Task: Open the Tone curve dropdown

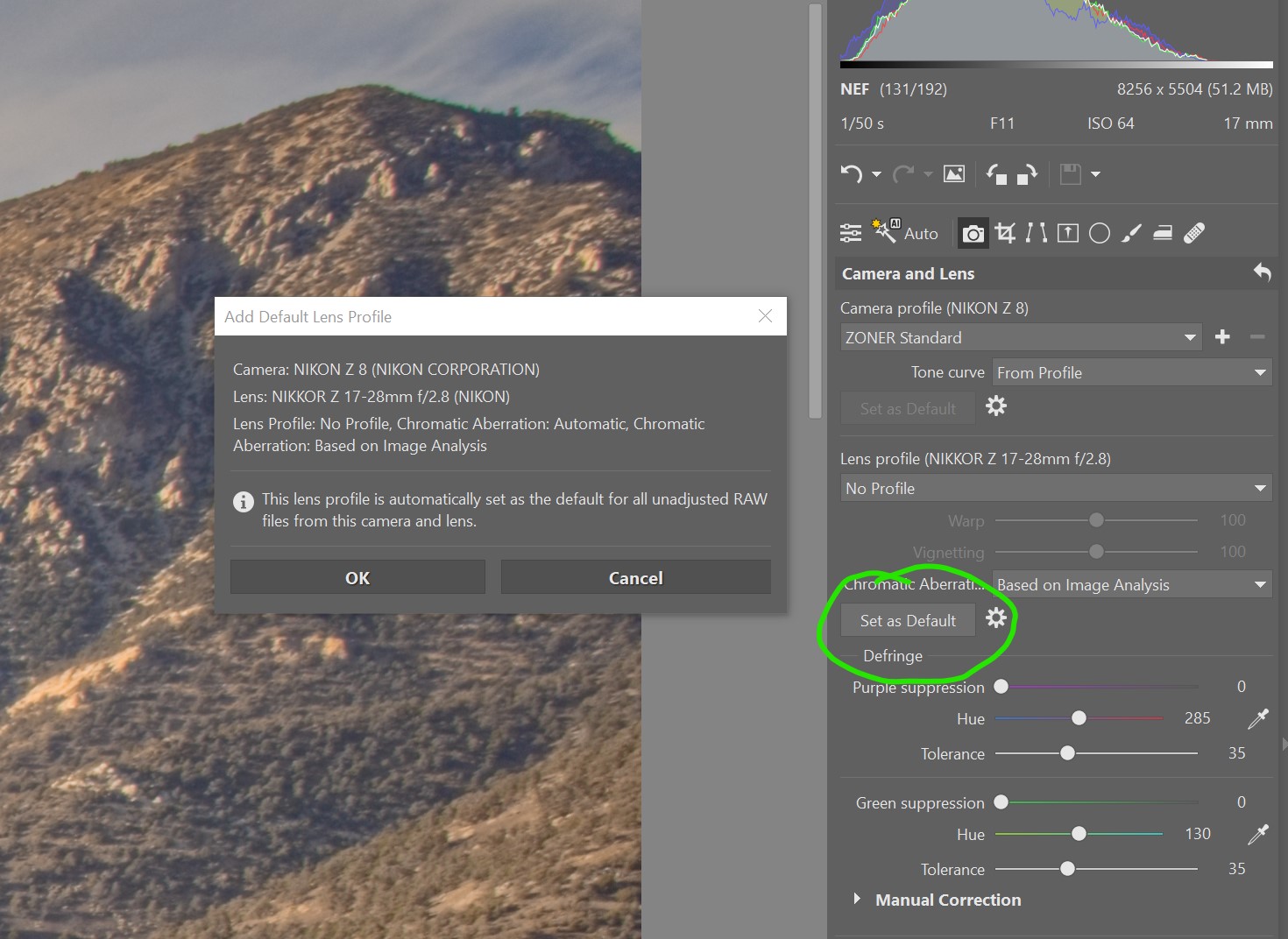Action: pos(1131,372)
